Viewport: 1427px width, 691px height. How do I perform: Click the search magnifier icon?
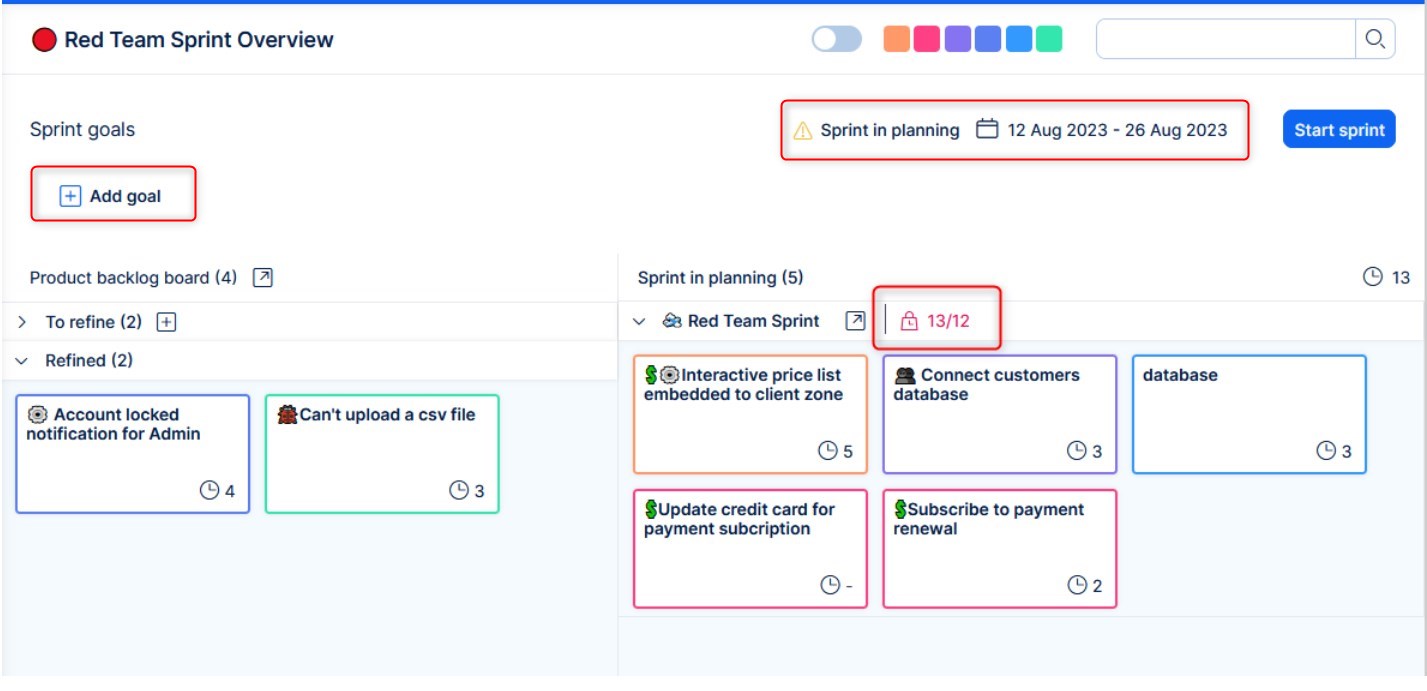pos(1375,39)
